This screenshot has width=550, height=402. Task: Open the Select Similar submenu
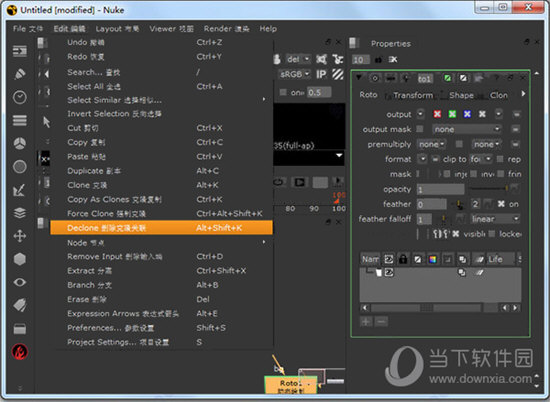161,100
